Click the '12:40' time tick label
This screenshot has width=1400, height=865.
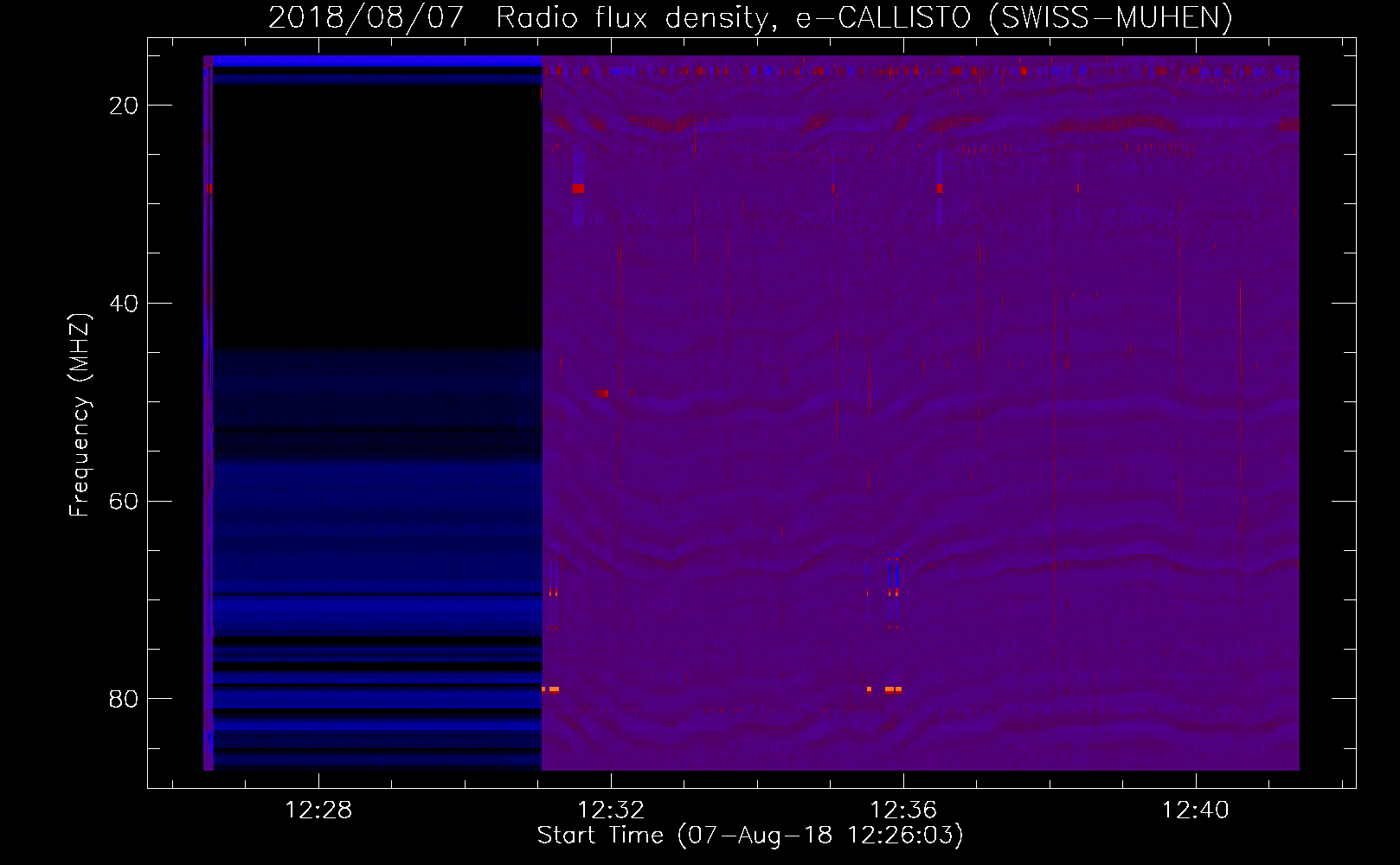1195,810
